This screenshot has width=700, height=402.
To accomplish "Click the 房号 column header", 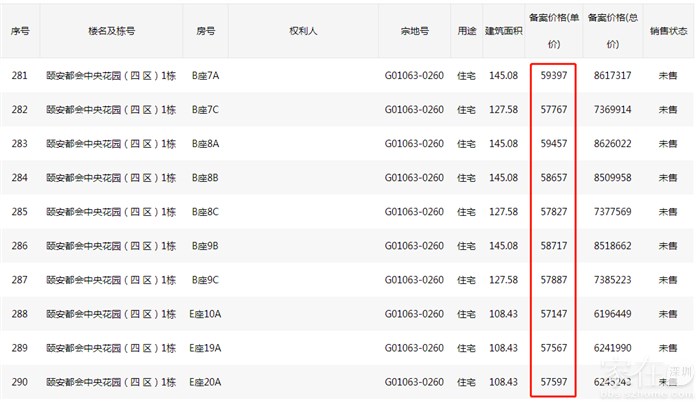I will click(x=205, y=31).
